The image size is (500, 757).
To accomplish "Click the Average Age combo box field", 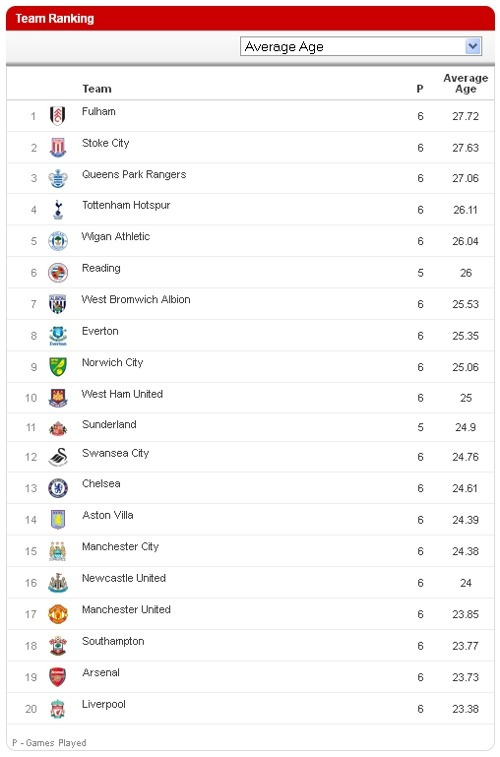I will tap(361, 46).
